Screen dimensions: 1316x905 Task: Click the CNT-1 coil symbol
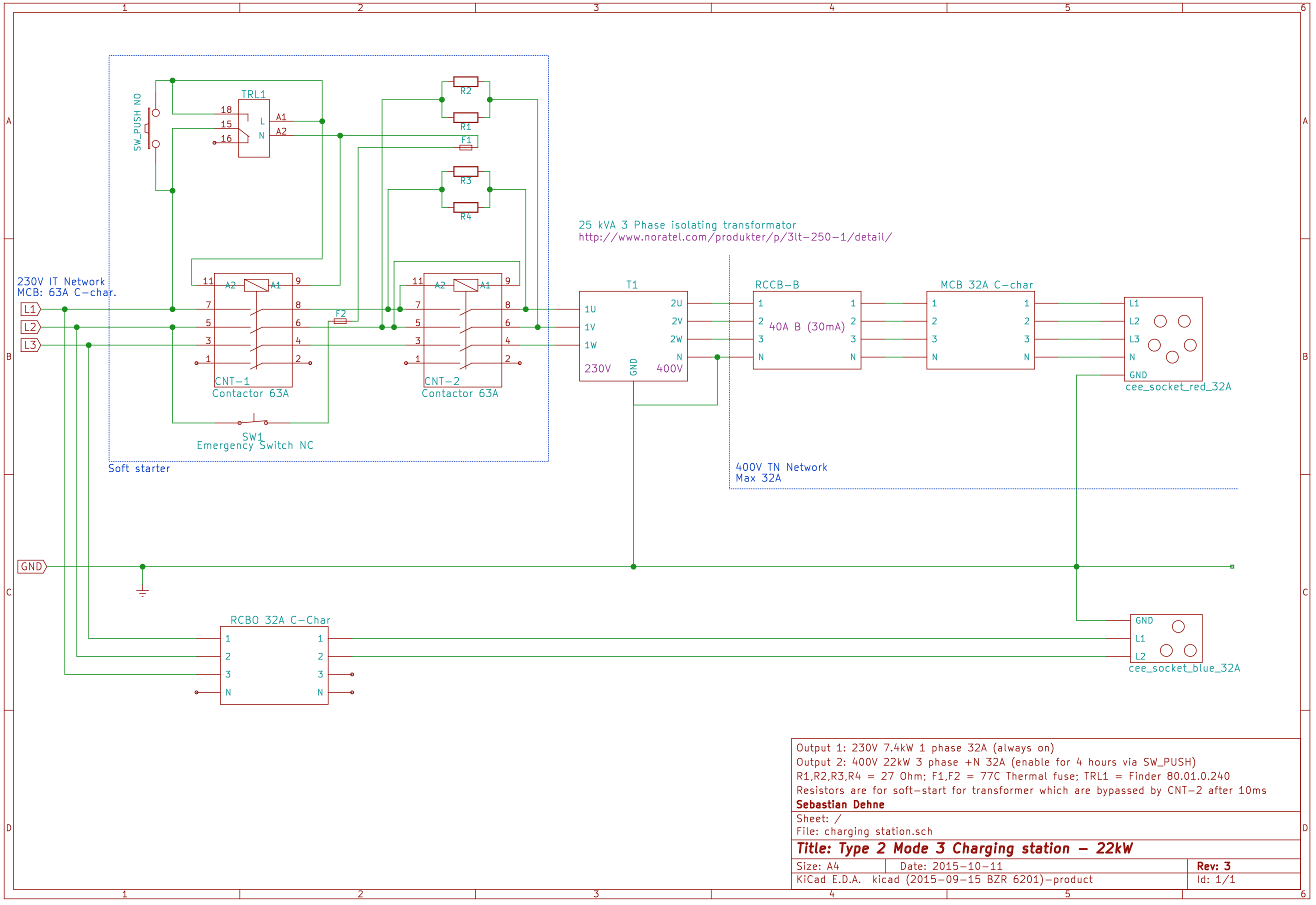(x=256, y=285)
